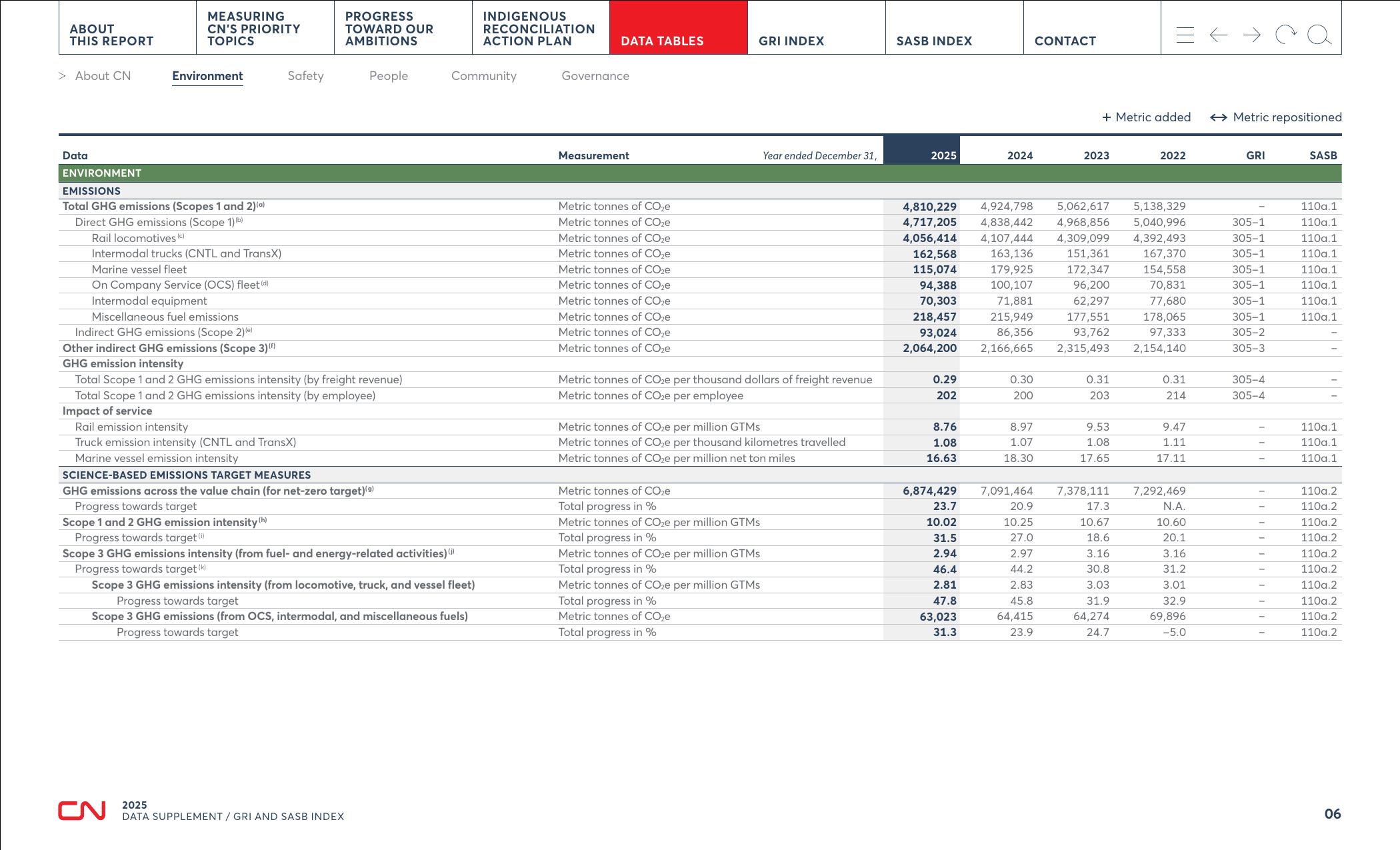Click Marine vessel emission intensity row
Screen dimensions: 1400x850
700,458
